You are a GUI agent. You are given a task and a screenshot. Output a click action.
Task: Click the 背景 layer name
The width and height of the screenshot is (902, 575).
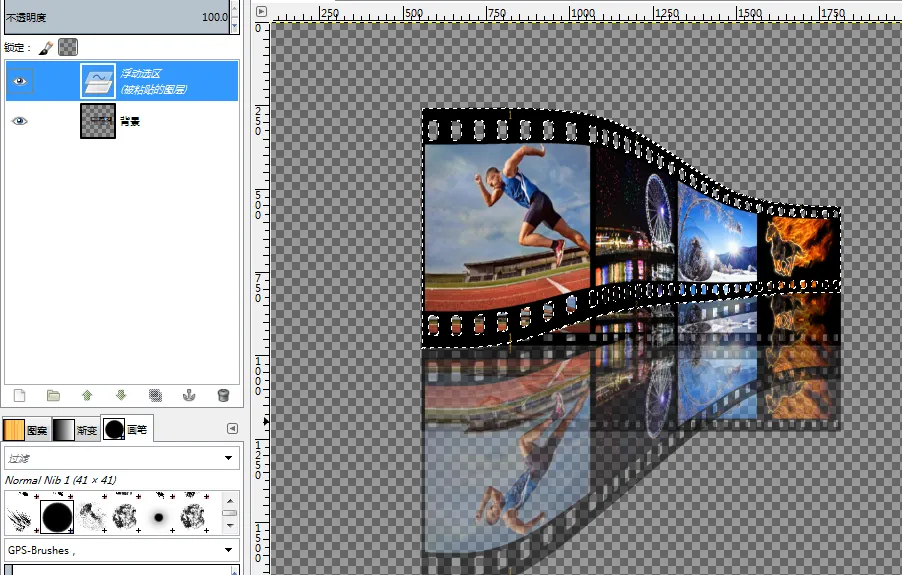click(x=130, y=121)
